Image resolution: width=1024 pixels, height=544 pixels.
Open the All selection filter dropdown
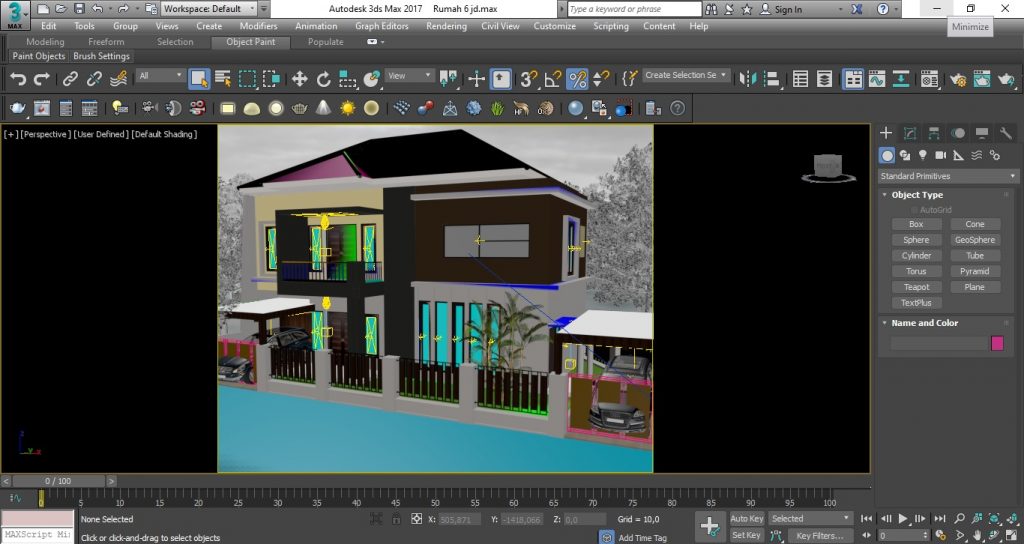pos(160,76)
